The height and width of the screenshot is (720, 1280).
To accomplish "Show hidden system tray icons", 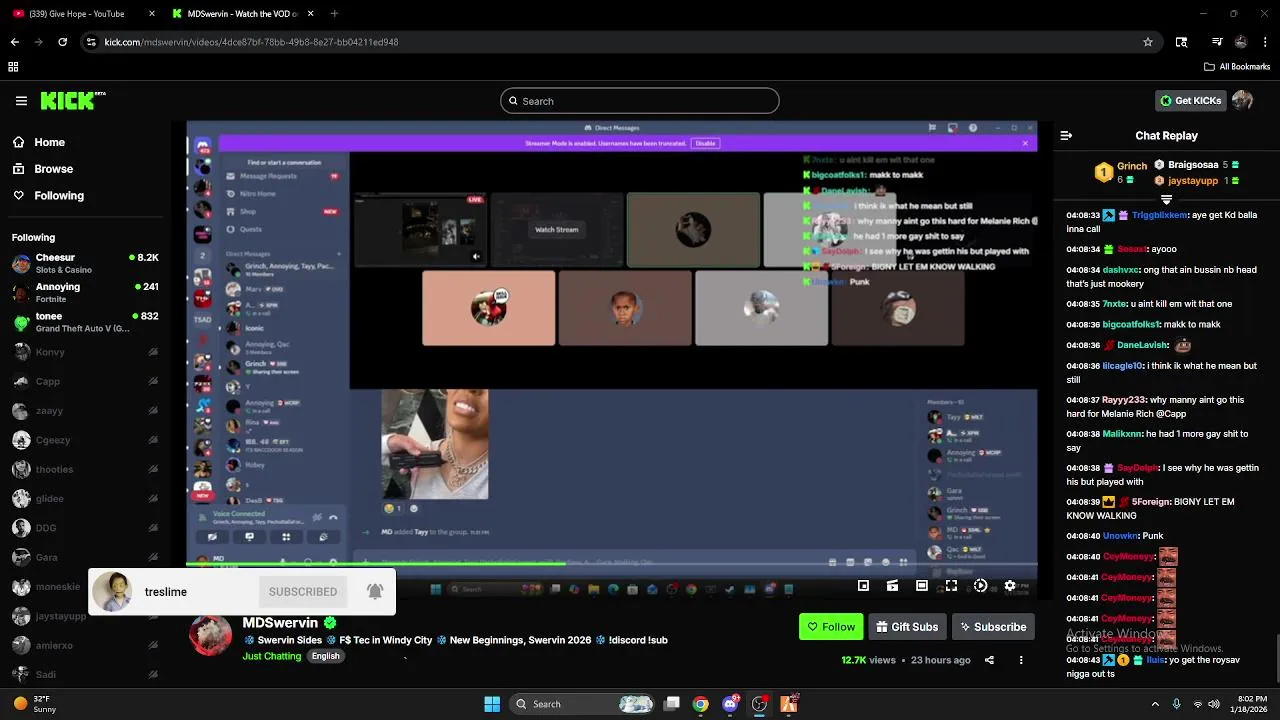I will click(x=1155, y=704).
